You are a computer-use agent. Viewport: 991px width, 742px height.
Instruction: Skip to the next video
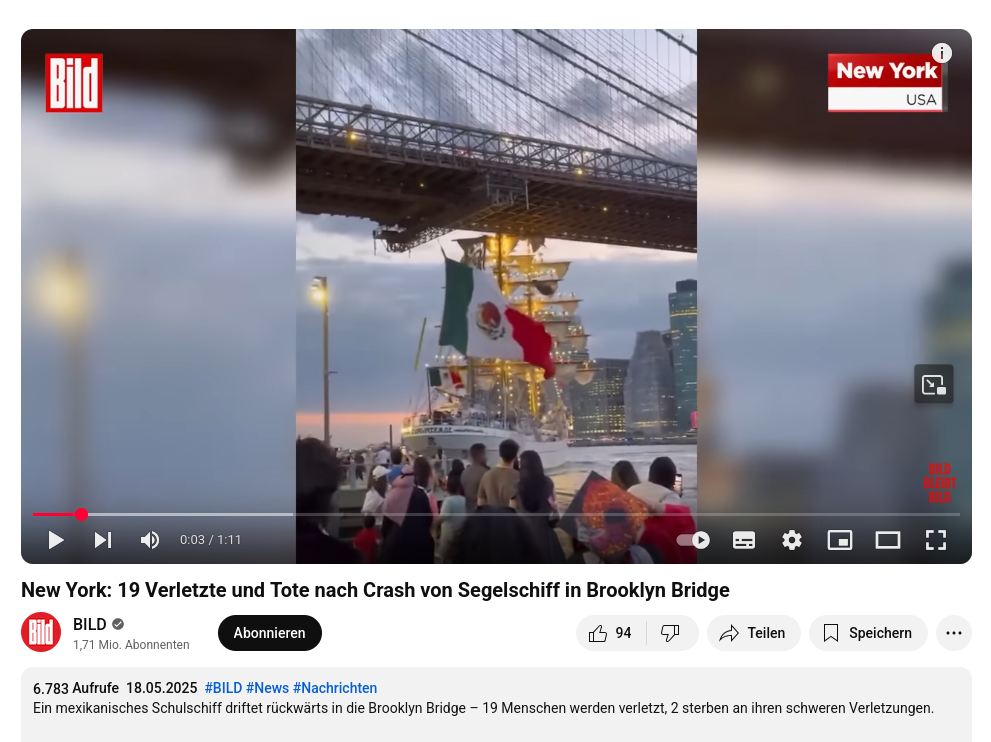coord(103,540)
